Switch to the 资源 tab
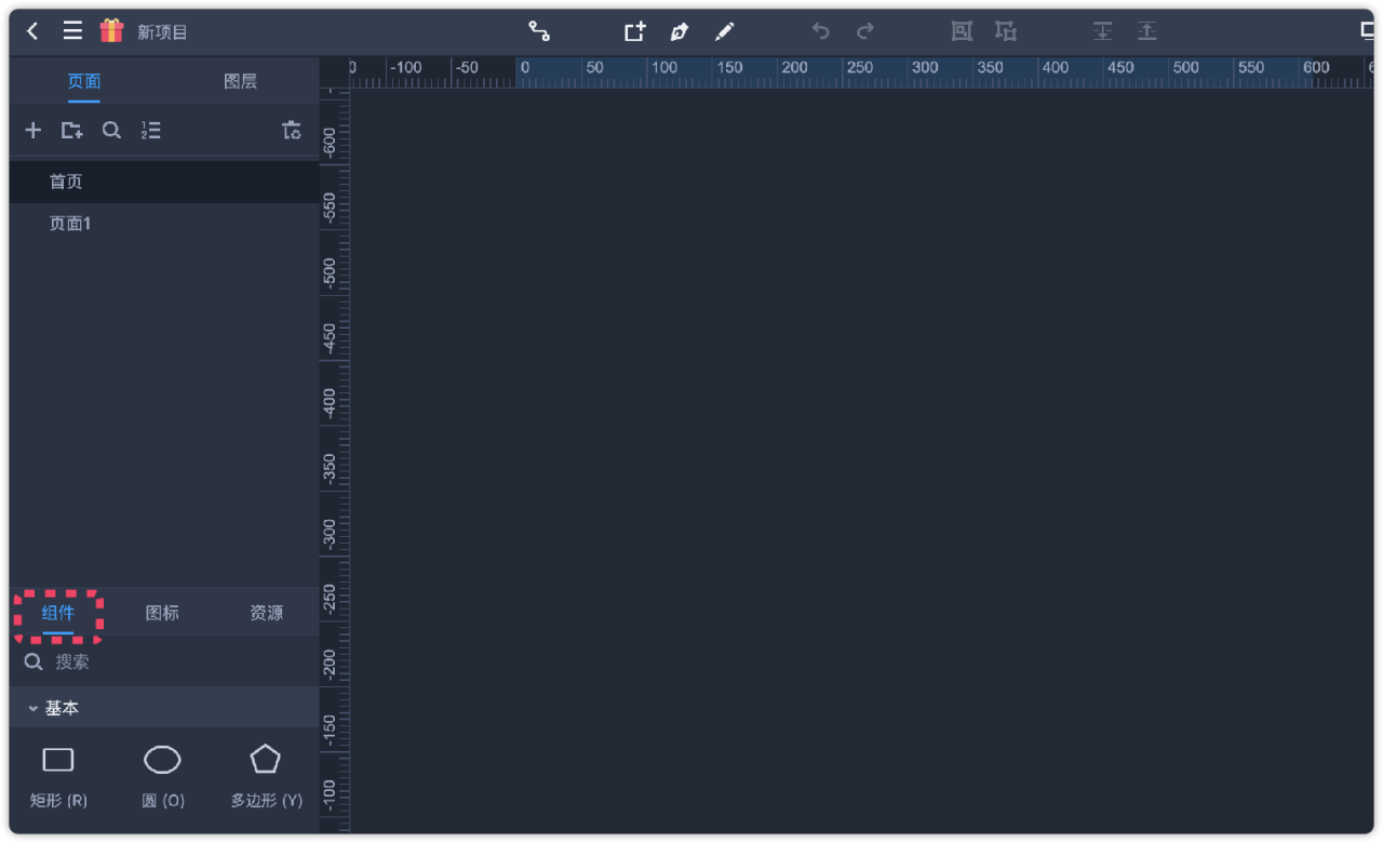 pyautogui.click(x=266, y=613)
